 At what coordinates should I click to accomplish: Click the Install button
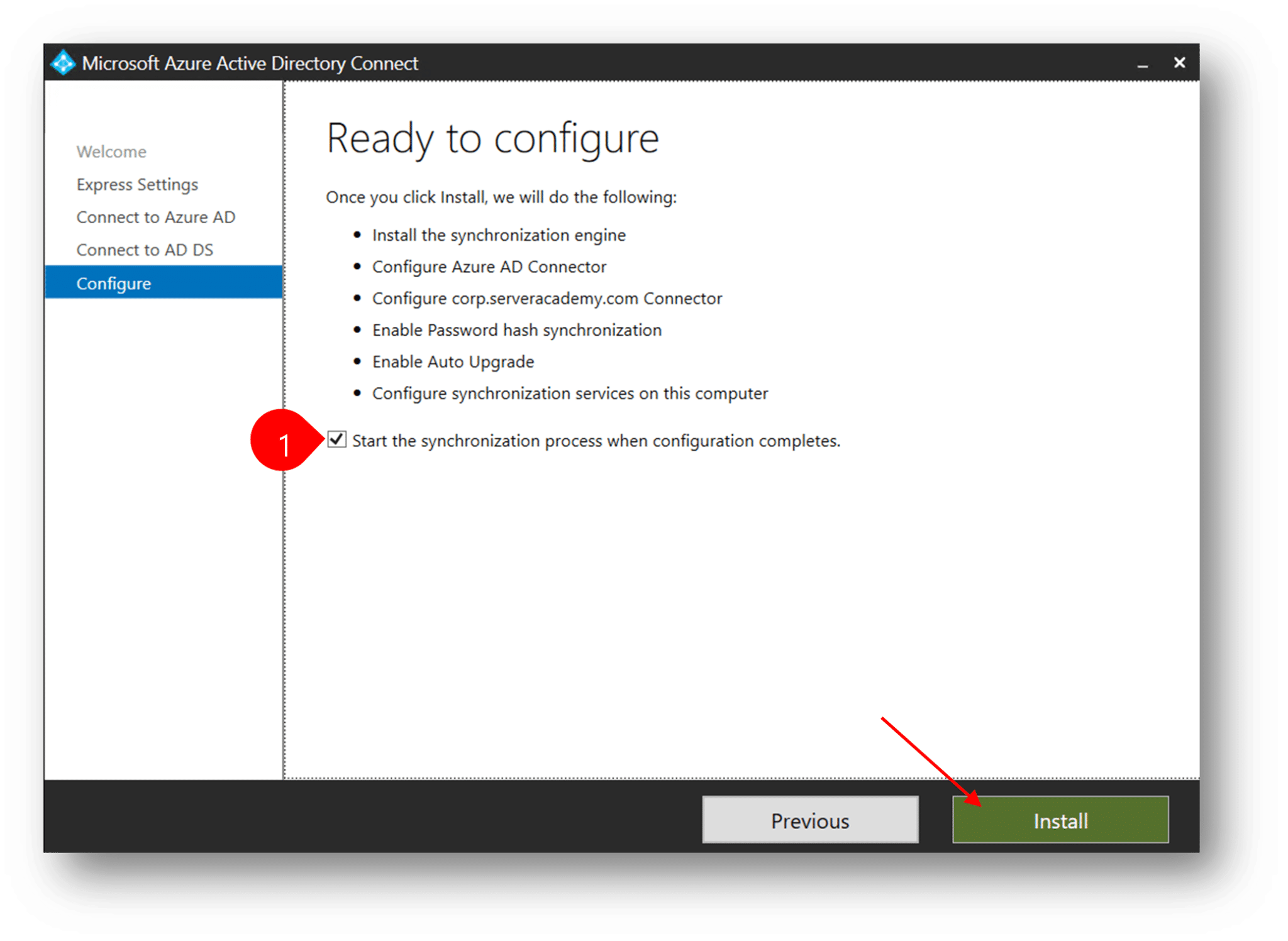click(1060, 819)
